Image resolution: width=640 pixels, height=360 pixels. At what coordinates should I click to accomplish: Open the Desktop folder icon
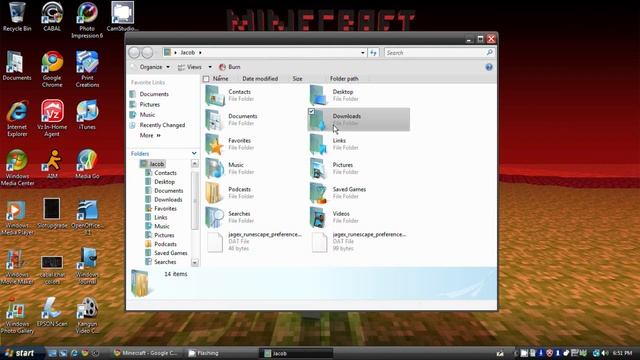[319, 95]
